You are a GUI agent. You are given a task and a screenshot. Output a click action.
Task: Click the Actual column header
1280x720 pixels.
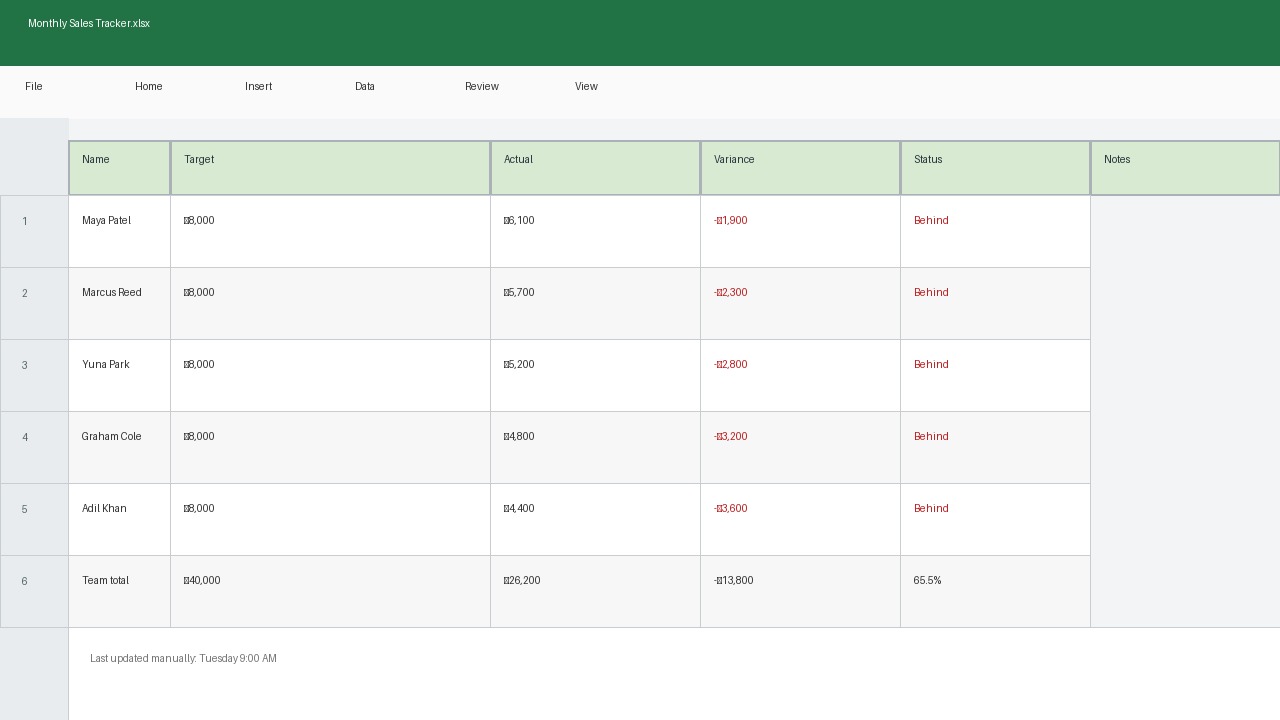tap(595, 168)
